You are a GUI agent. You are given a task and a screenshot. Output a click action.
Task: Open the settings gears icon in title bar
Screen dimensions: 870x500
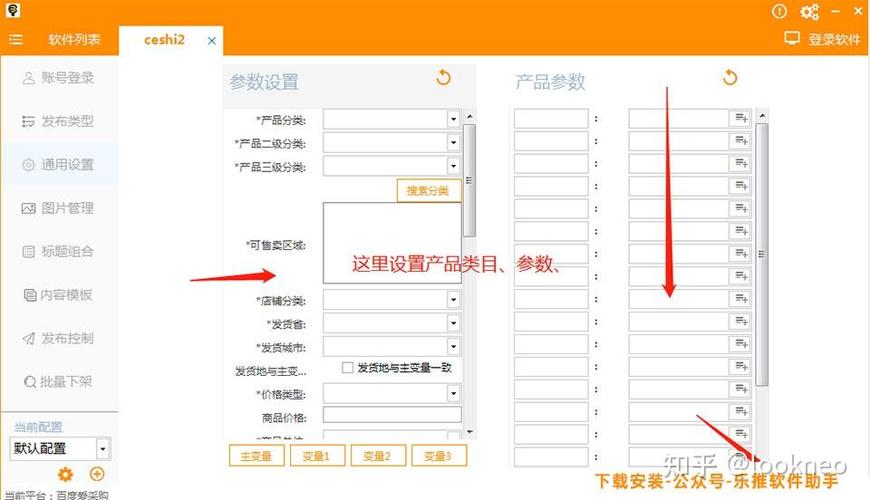(x=809, y=12)
